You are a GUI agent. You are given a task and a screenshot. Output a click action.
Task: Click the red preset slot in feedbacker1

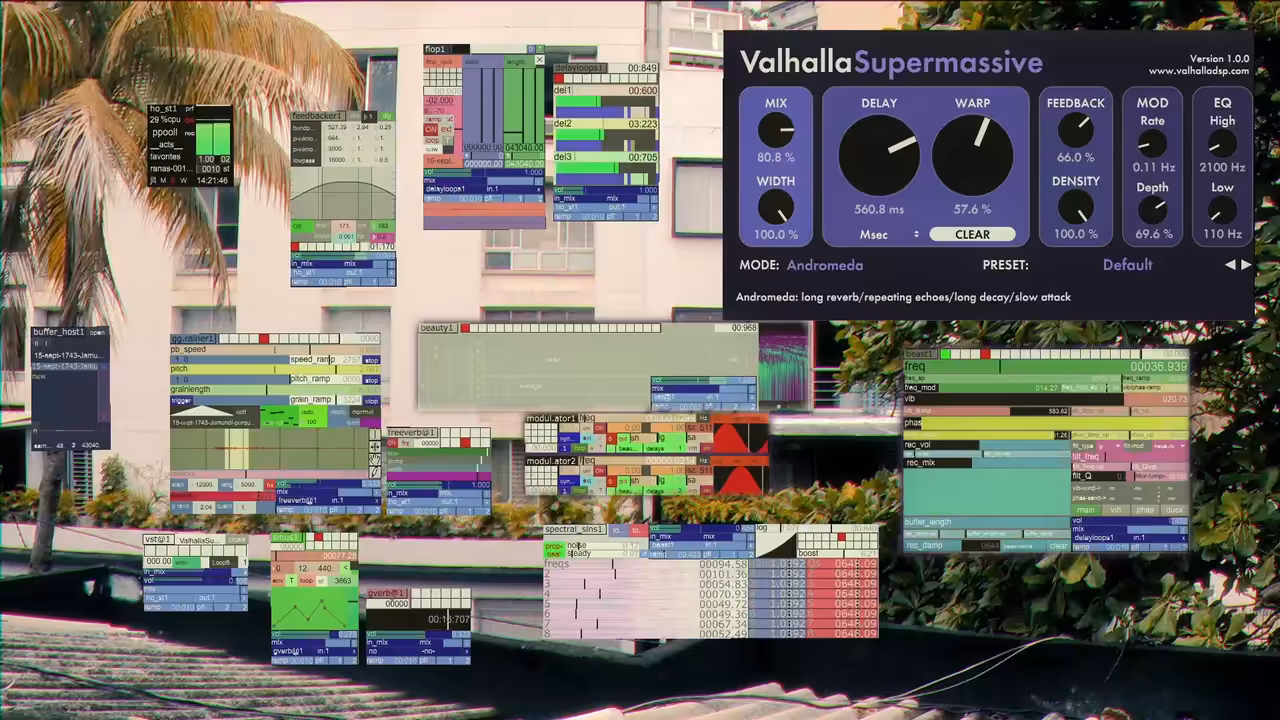point(297,246)
